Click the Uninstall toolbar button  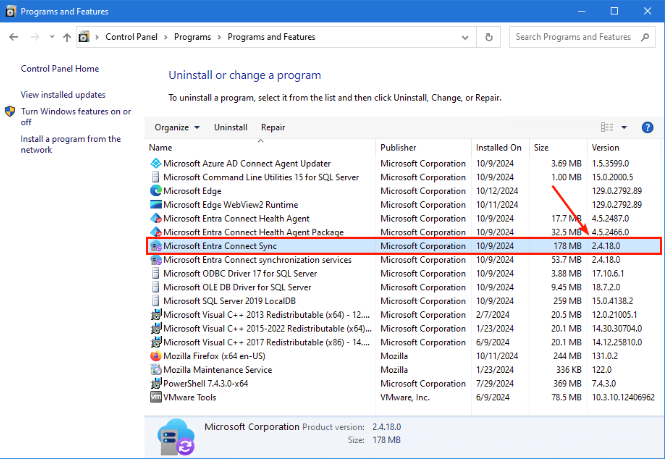[x=231, y=127]
